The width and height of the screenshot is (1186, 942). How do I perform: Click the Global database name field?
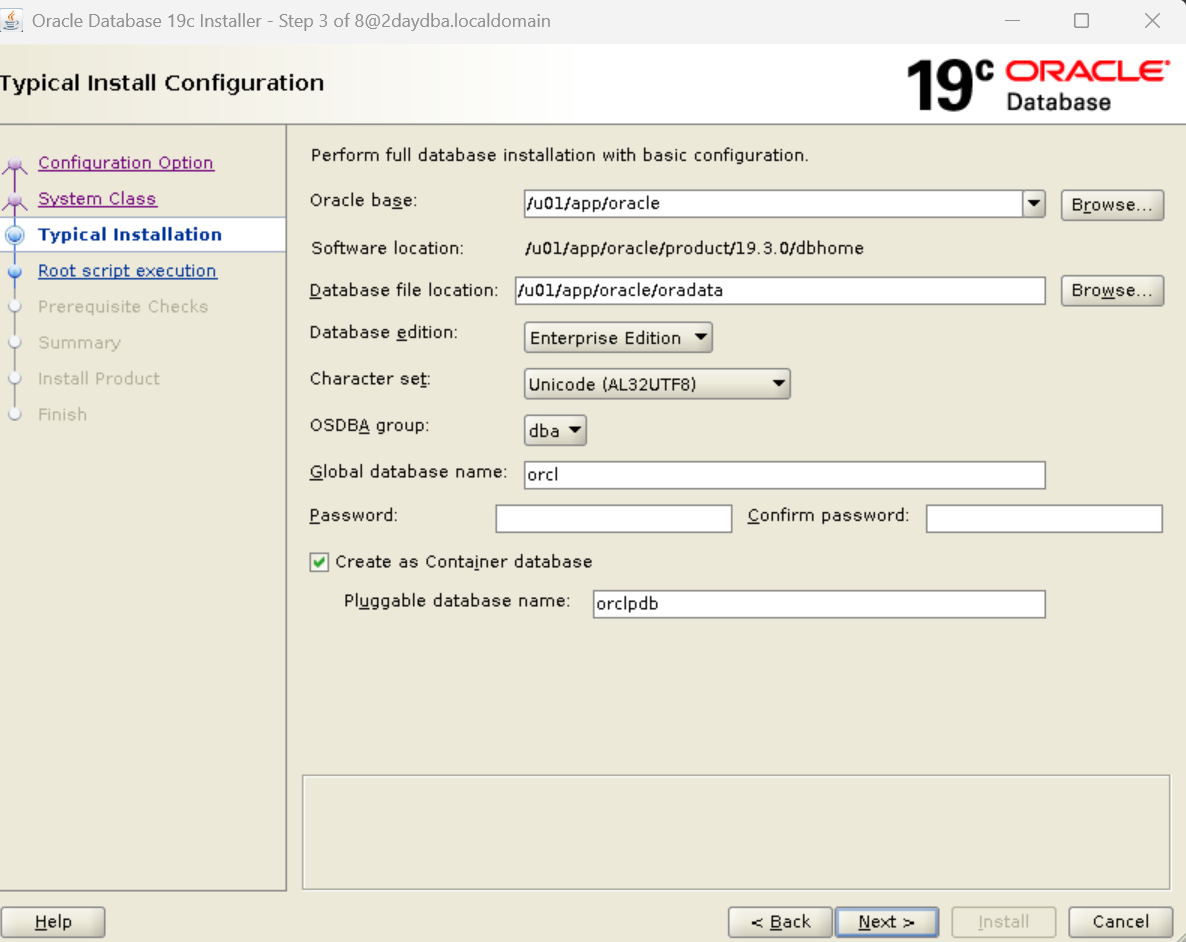pos(784,475)
